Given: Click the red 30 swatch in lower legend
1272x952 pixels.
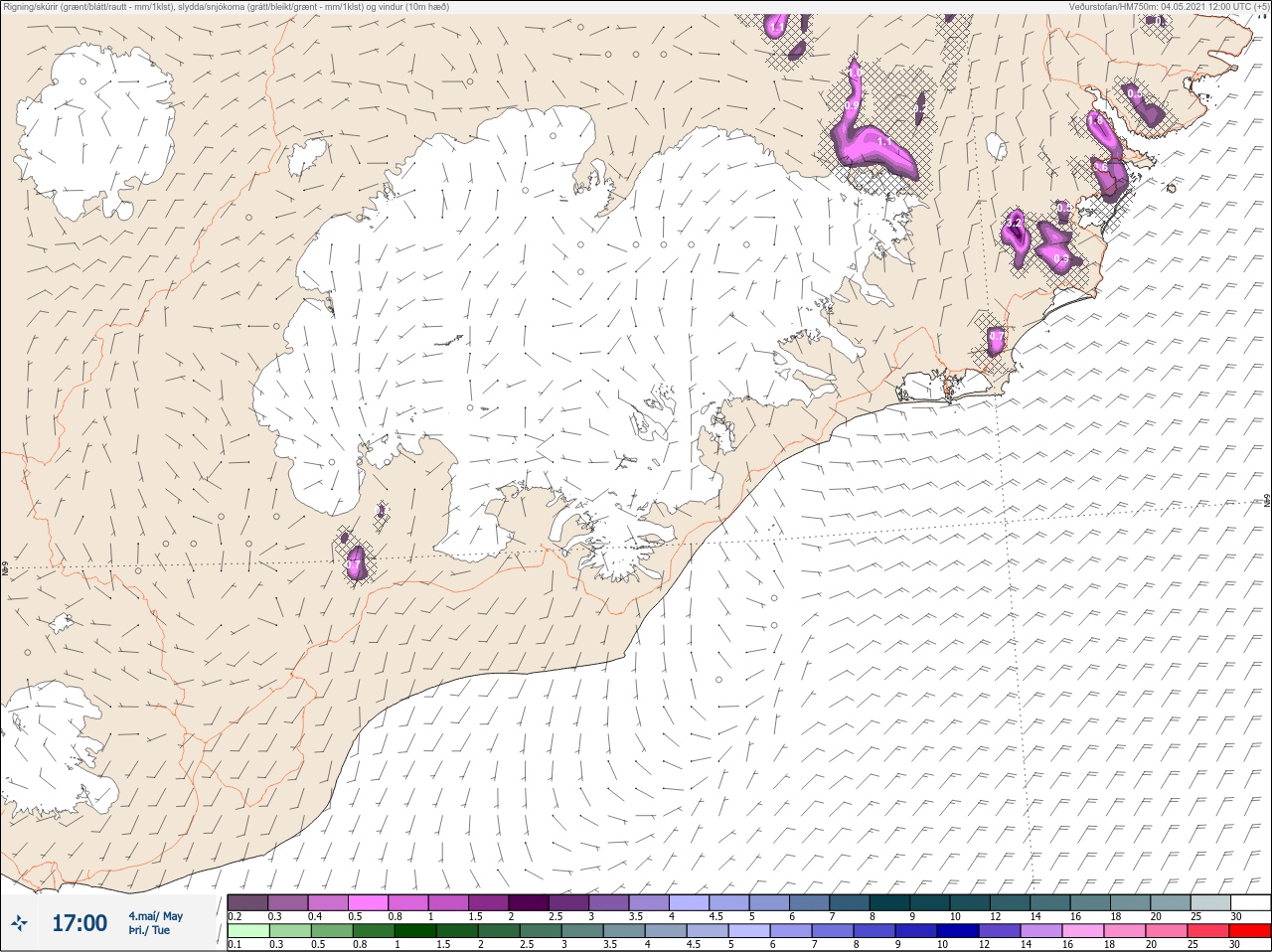Looking at the screenshot, I should 1250,931.
